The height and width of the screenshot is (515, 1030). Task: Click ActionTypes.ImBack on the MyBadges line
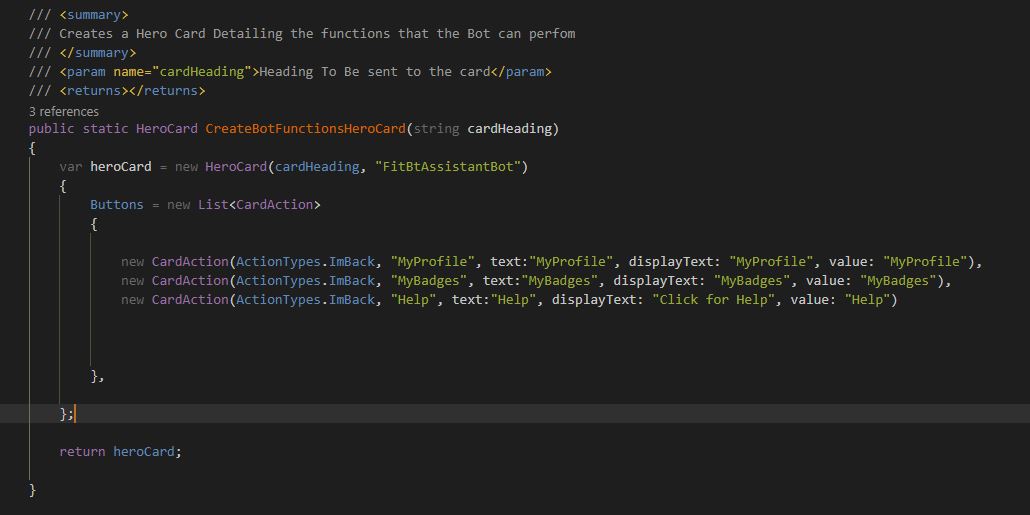[x=305, y=280]
